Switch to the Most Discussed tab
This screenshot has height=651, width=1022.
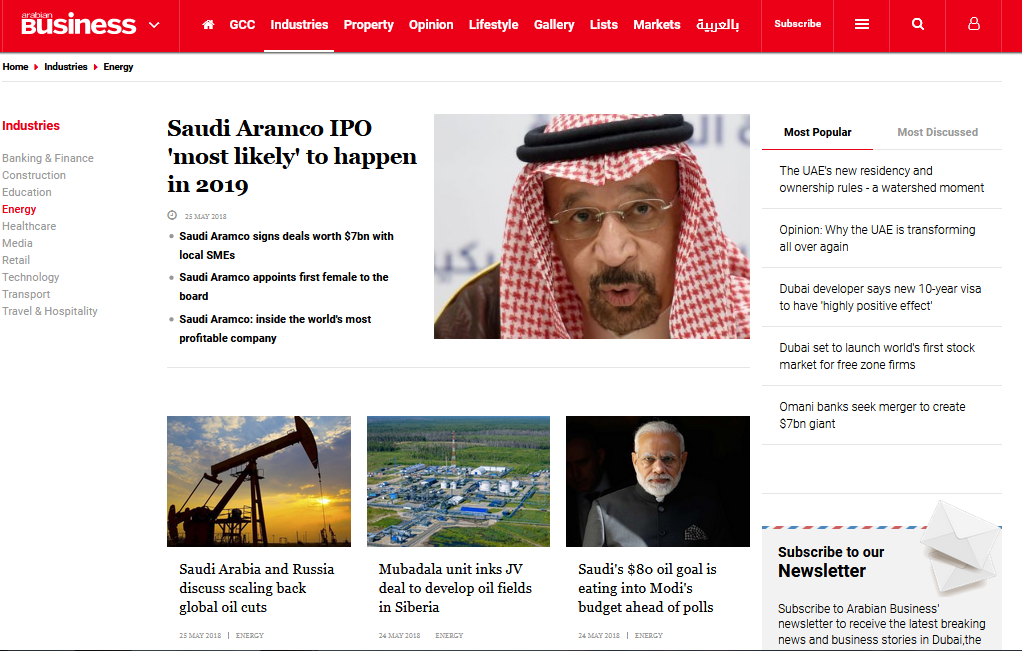[937, 132]
